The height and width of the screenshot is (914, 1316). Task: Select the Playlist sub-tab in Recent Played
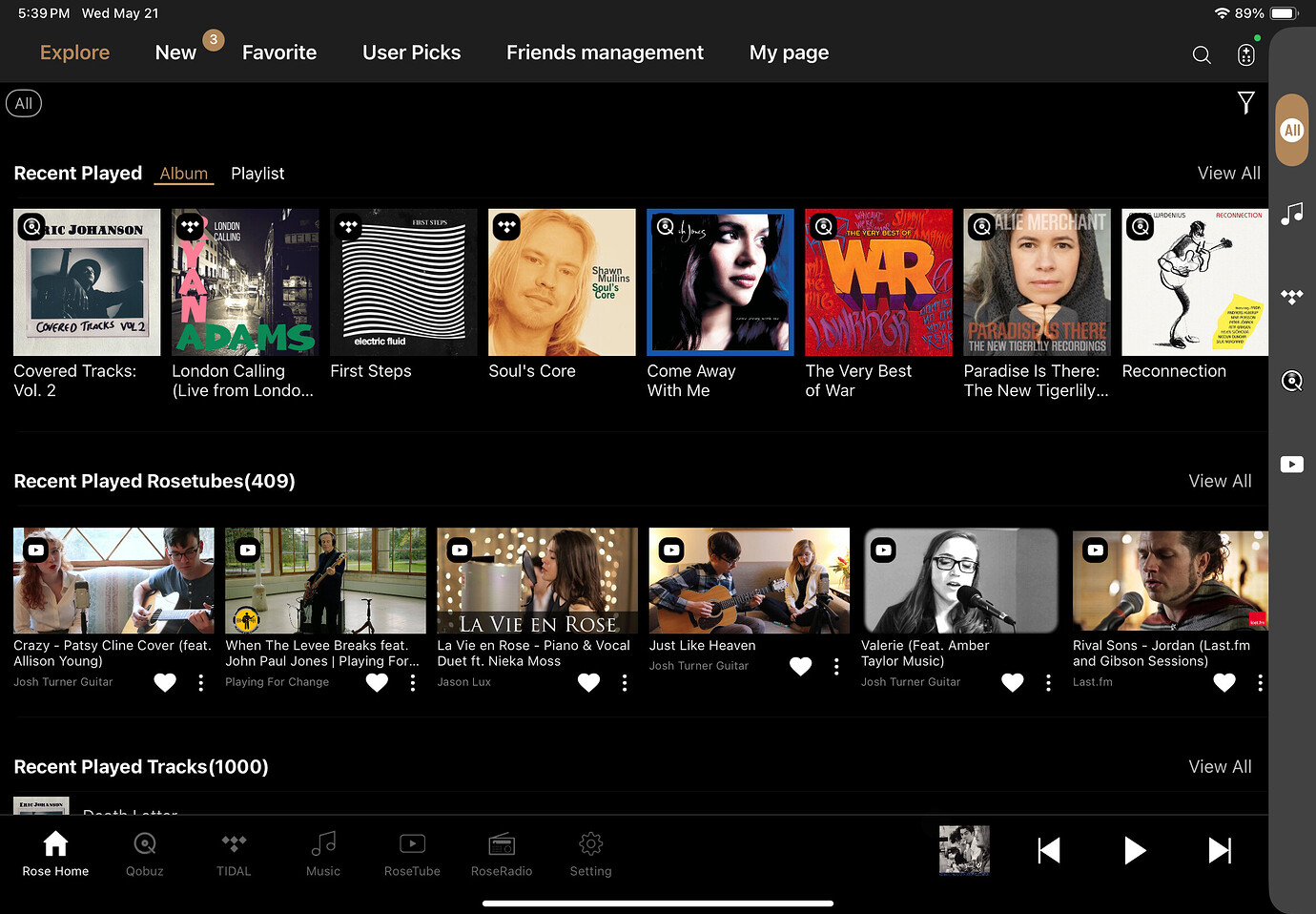tap(257, 174)
